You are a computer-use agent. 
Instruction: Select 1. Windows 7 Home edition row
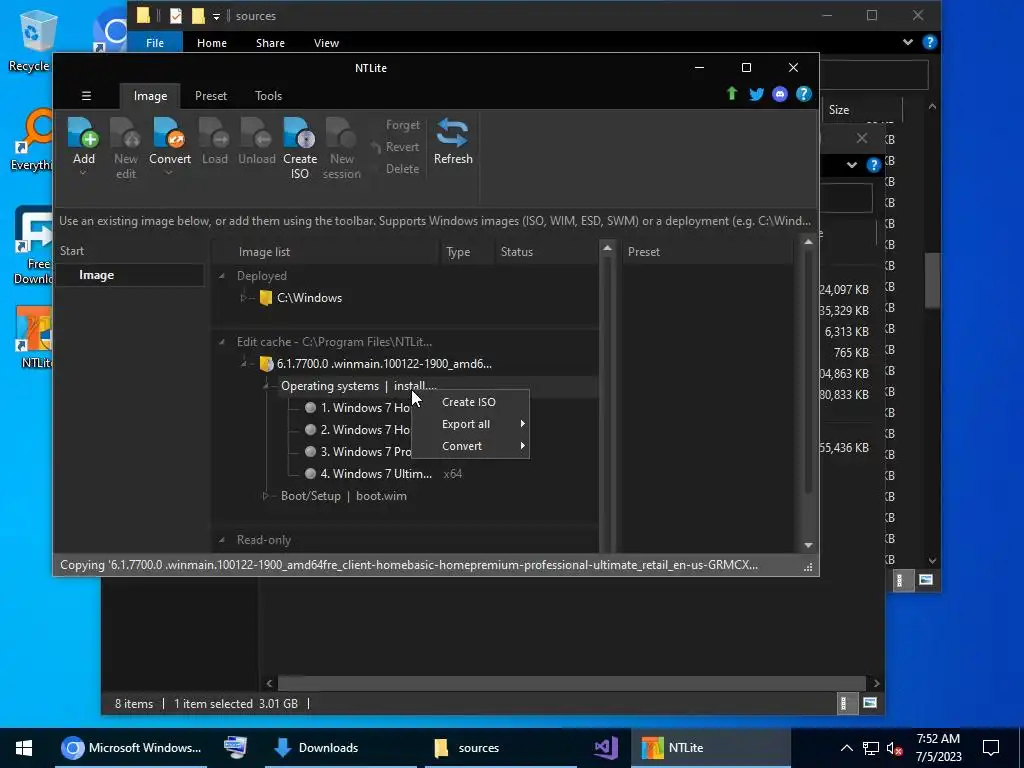point(359,408)
